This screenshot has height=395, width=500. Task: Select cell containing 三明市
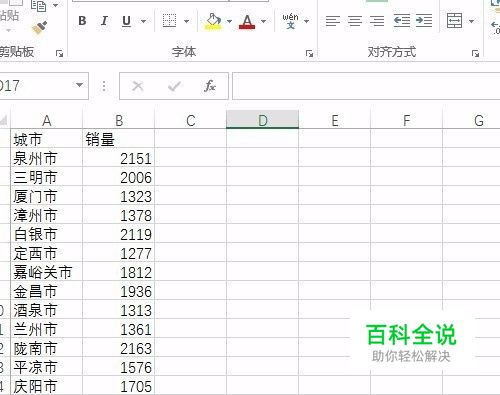[x=47, y=177]
